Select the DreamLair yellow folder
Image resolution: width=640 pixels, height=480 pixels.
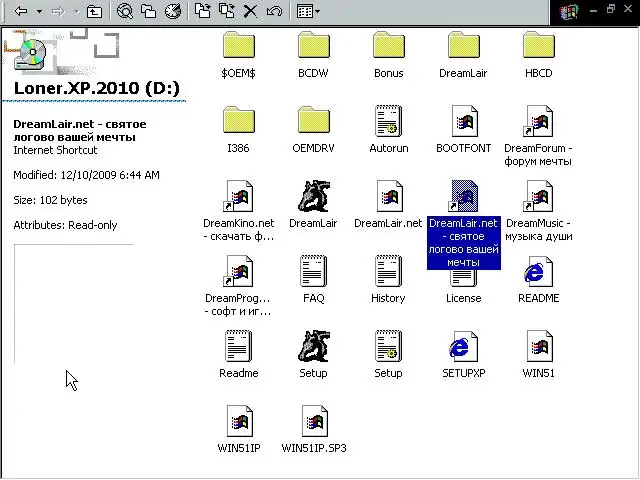(463, 55)
